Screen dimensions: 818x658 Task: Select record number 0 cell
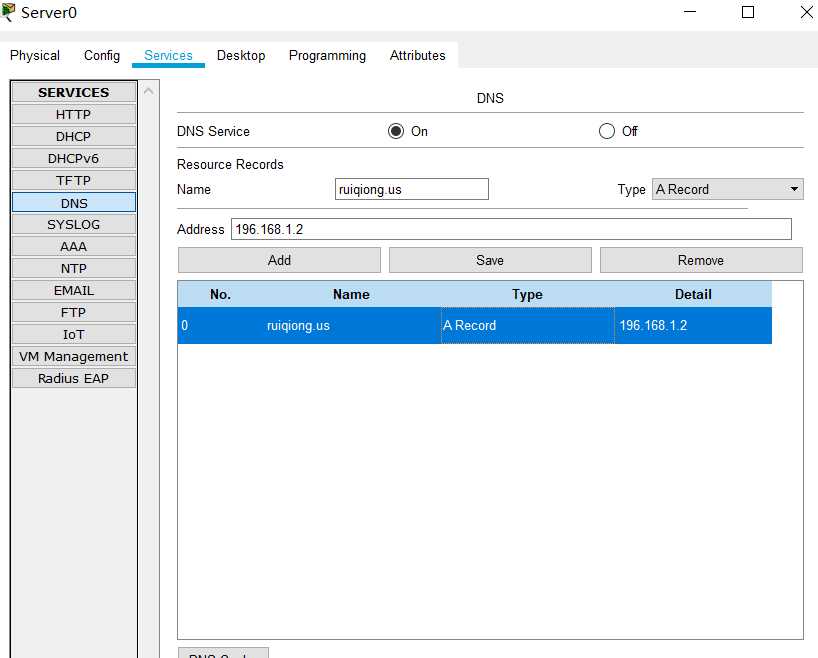pos(220,326)
